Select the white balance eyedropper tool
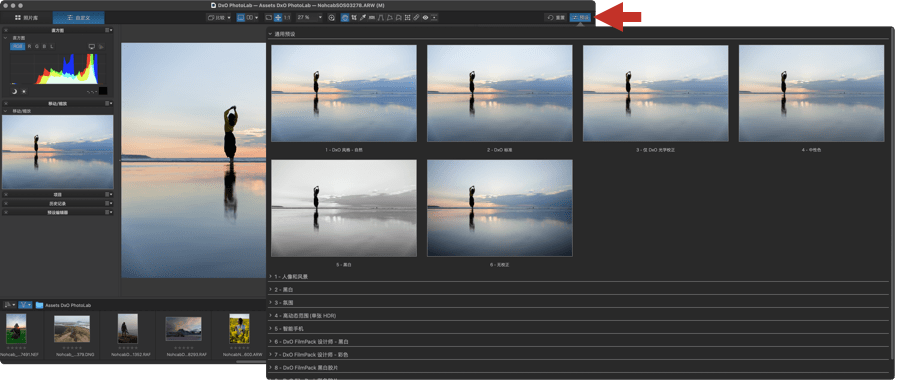Screen dimensions: 900x385 coord(363,18)
